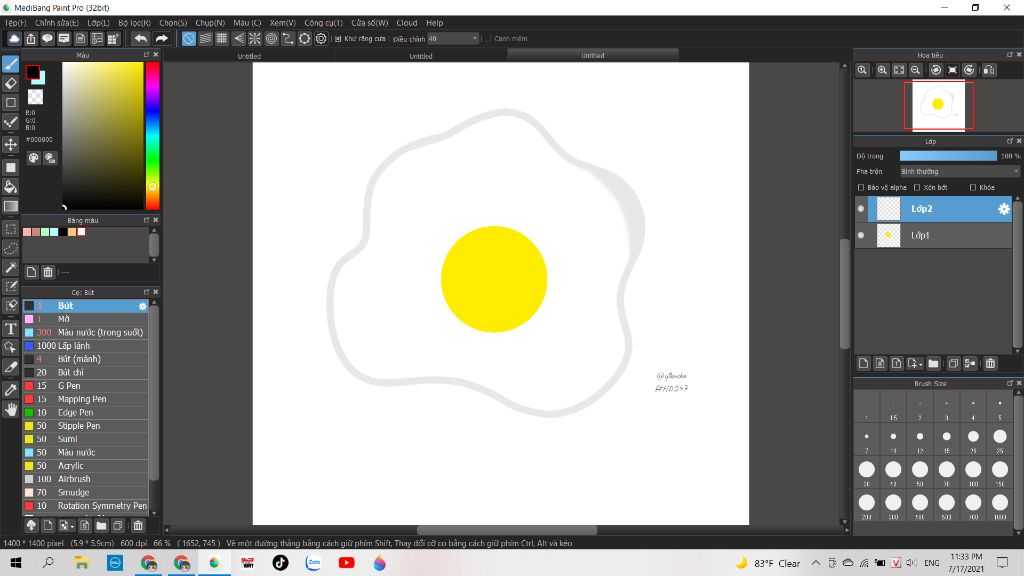Show hidden system tray icons chevron

tap(816, 563)
